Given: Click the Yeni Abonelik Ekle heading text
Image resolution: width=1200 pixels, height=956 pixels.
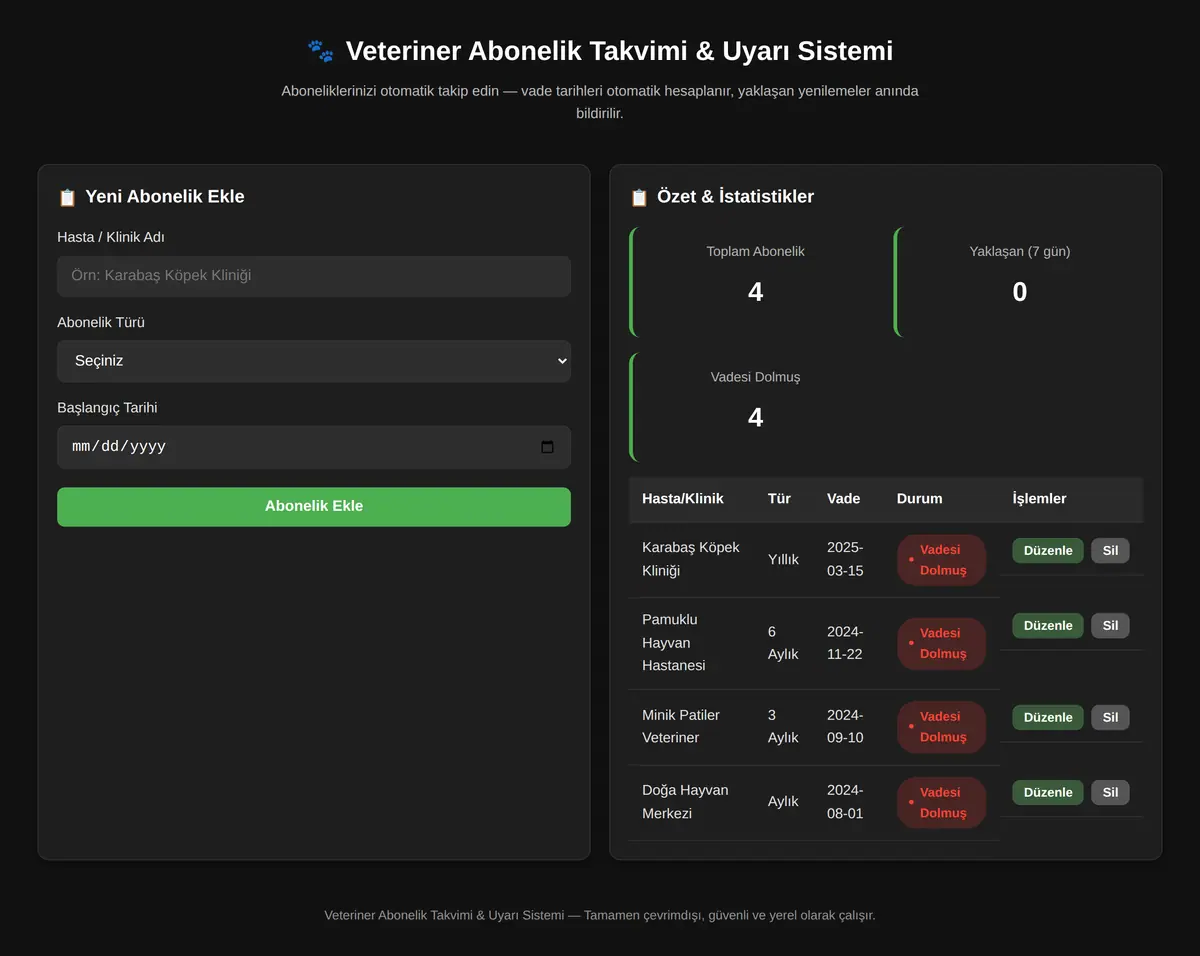Looking at the screenshot, I should 165,197.
